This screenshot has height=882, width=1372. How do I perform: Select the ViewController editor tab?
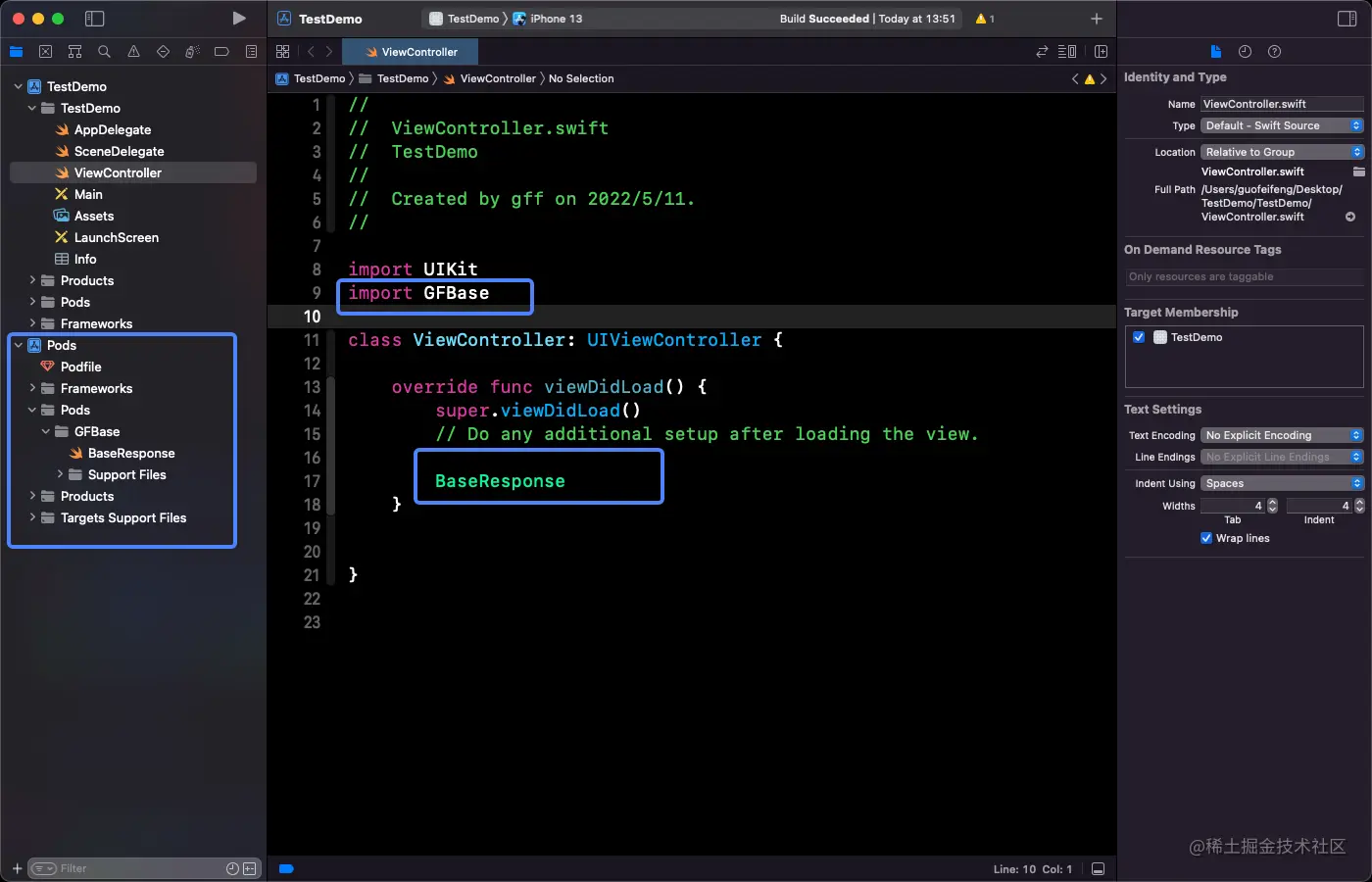[411, 52]
